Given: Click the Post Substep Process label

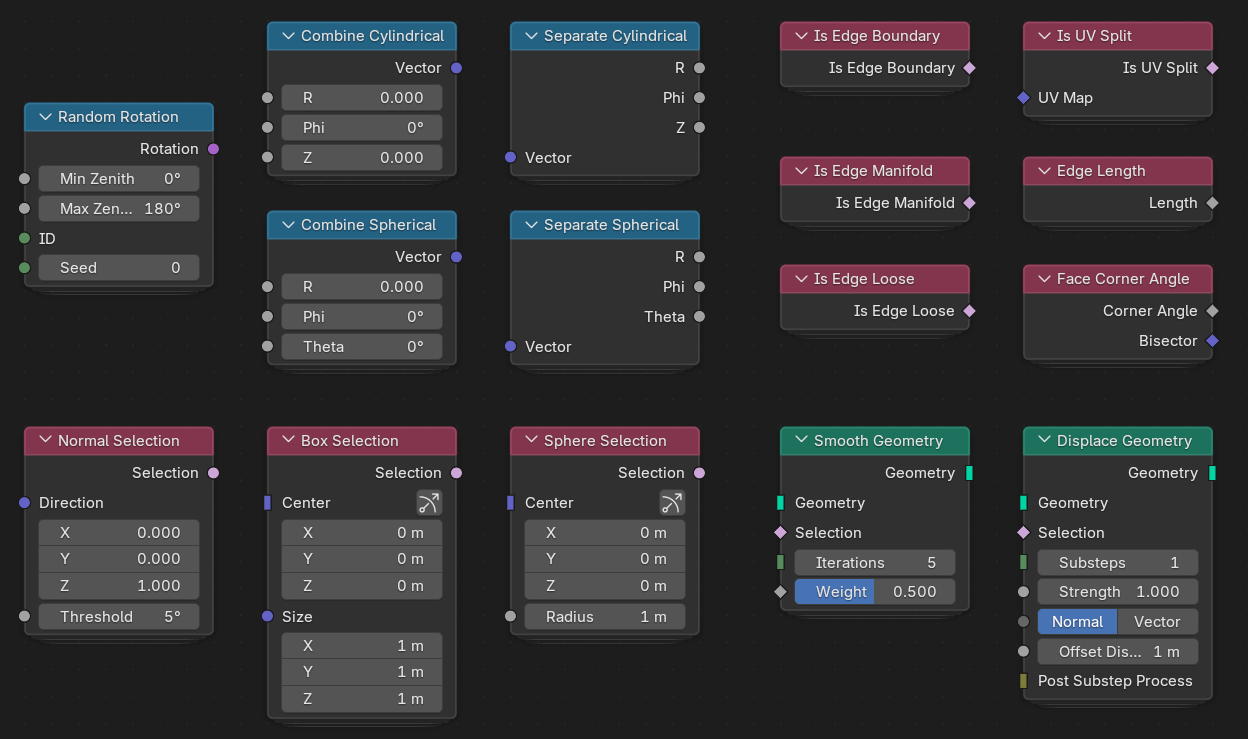Looking at the screenshot, I should tap(1115, 681).
